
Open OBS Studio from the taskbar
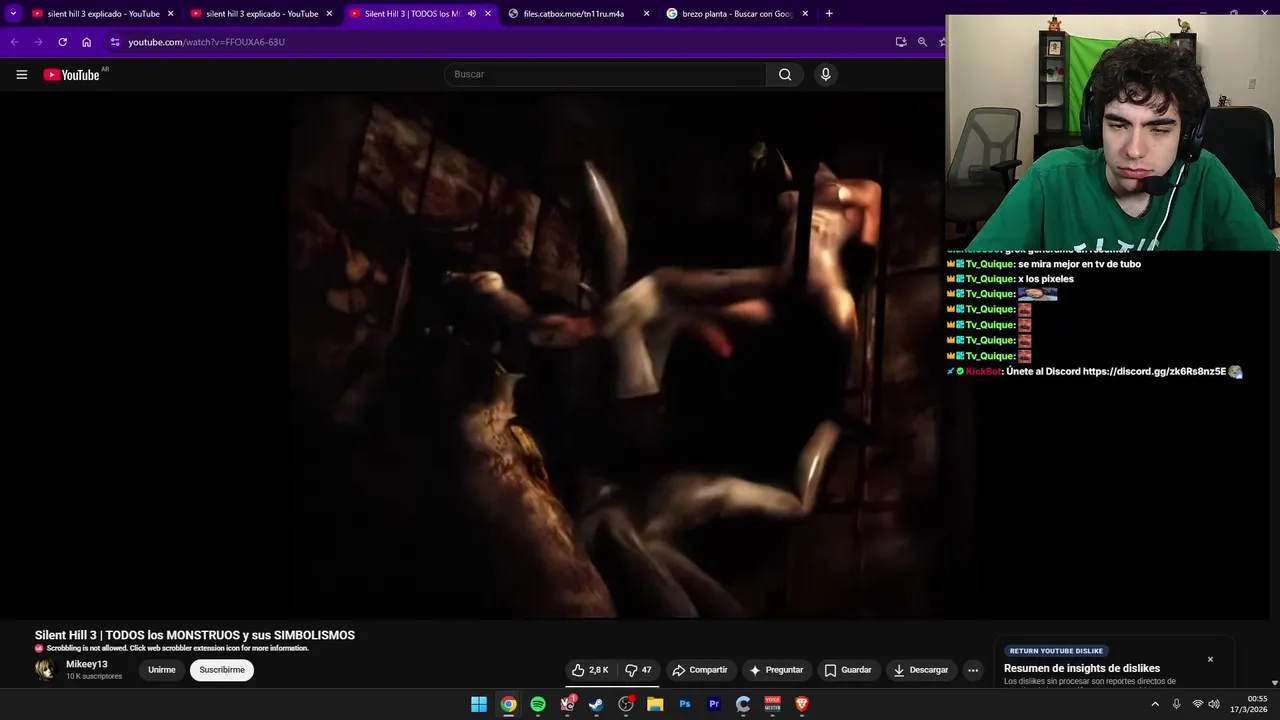click(x=626, y=704)
